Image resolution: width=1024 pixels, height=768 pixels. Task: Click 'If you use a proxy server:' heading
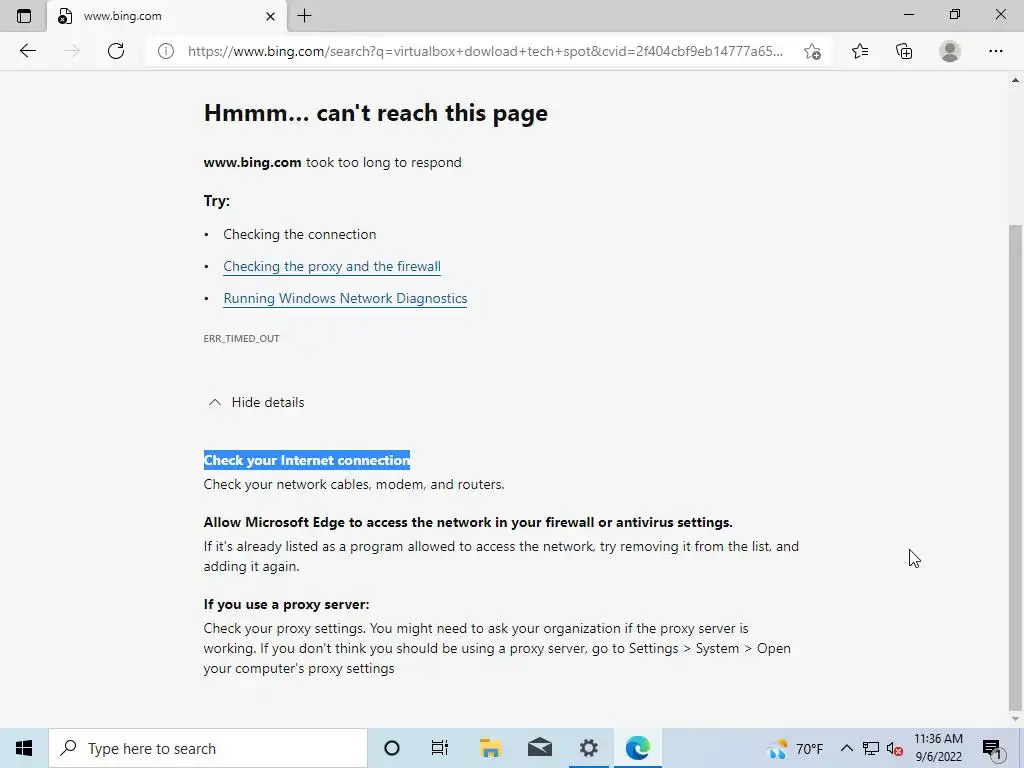pos(286,605)
